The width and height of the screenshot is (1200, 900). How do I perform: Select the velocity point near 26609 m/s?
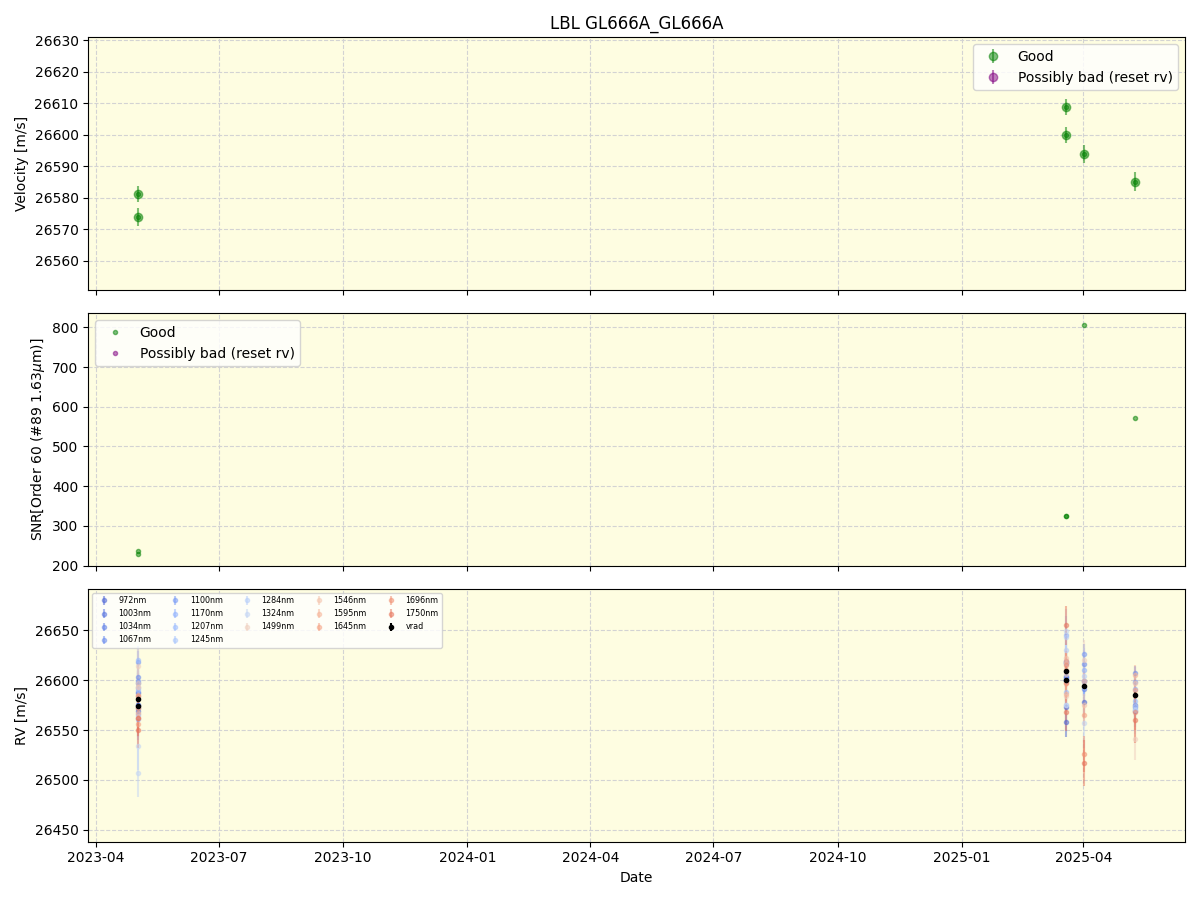[x=1066, y=107]
